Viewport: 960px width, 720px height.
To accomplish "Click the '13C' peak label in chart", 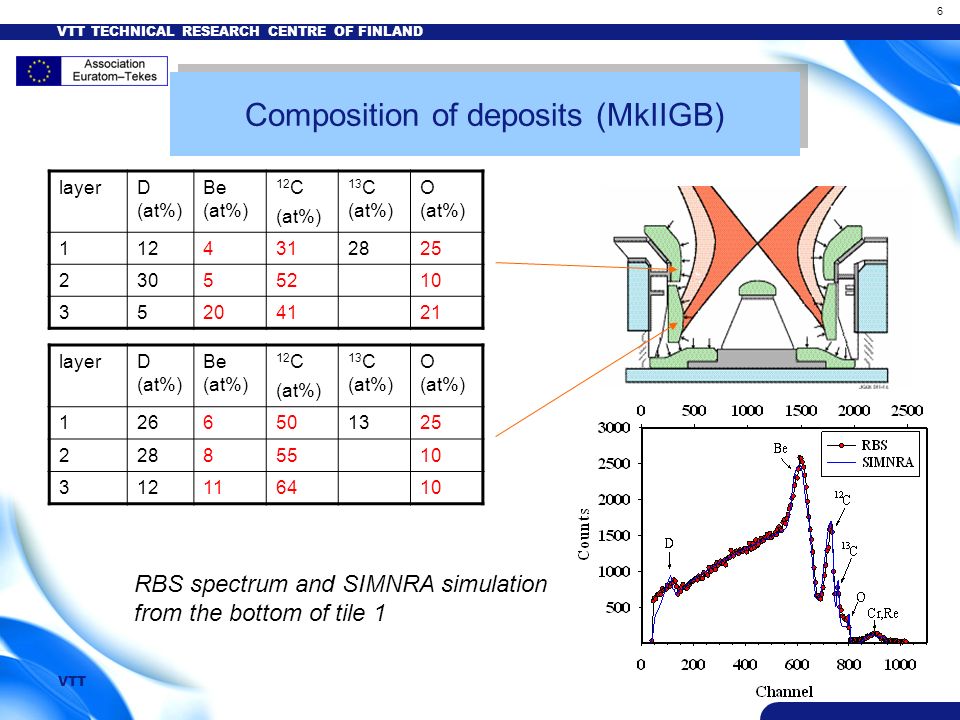I will coord(849,549).
